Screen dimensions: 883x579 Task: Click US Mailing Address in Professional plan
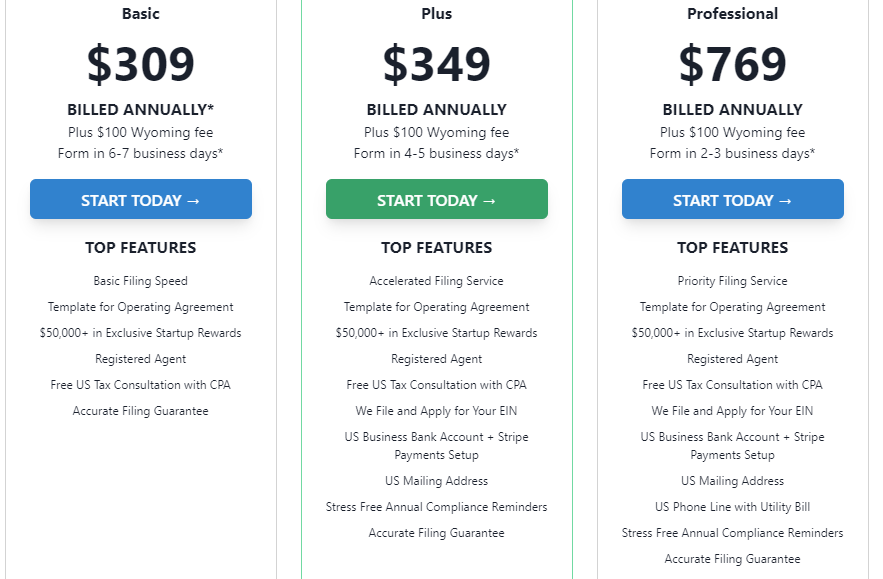[x=733, y=481]
